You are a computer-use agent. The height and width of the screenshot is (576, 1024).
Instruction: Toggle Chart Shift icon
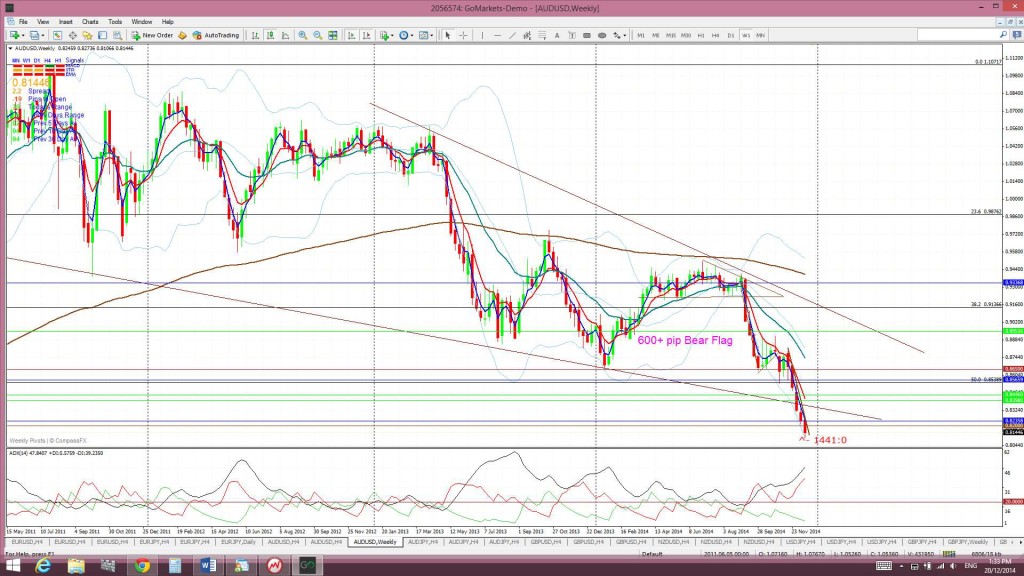(366, 35)
